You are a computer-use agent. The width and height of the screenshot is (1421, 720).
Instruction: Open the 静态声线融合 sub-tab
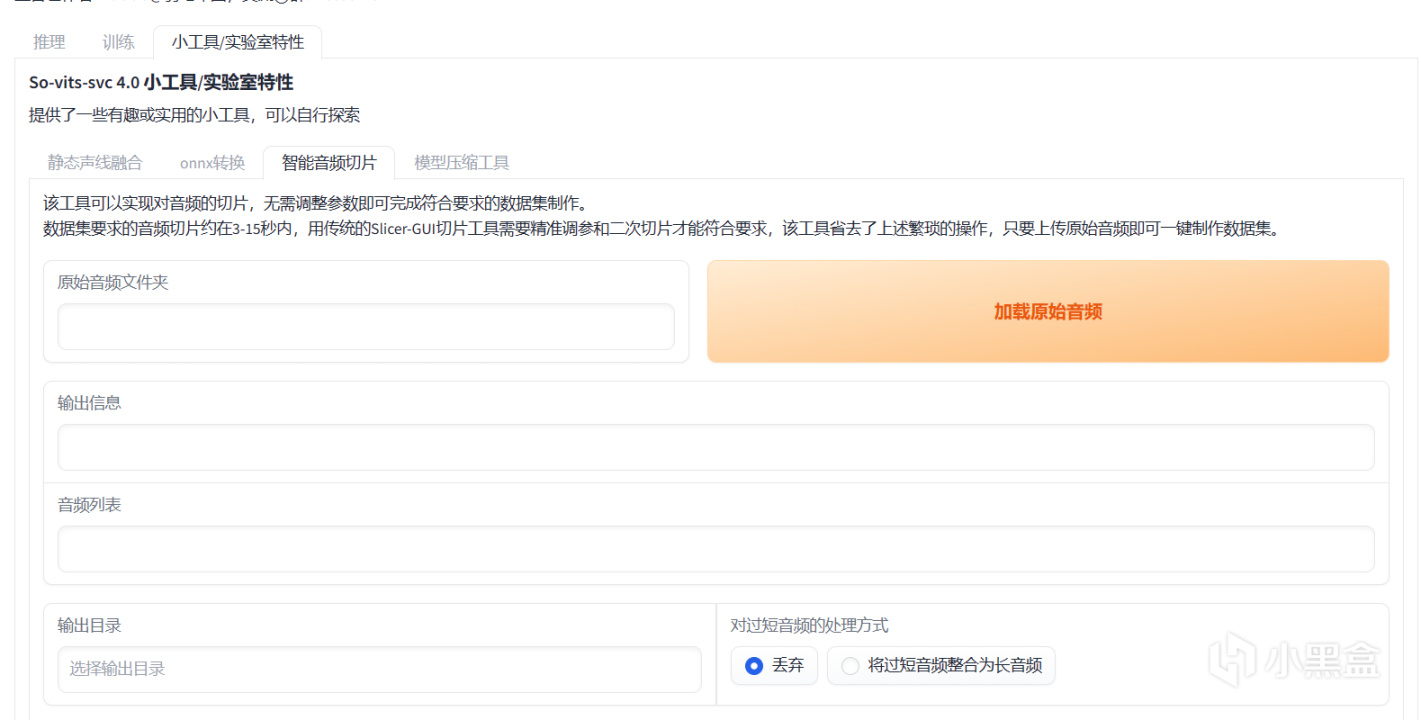(95, 163)
